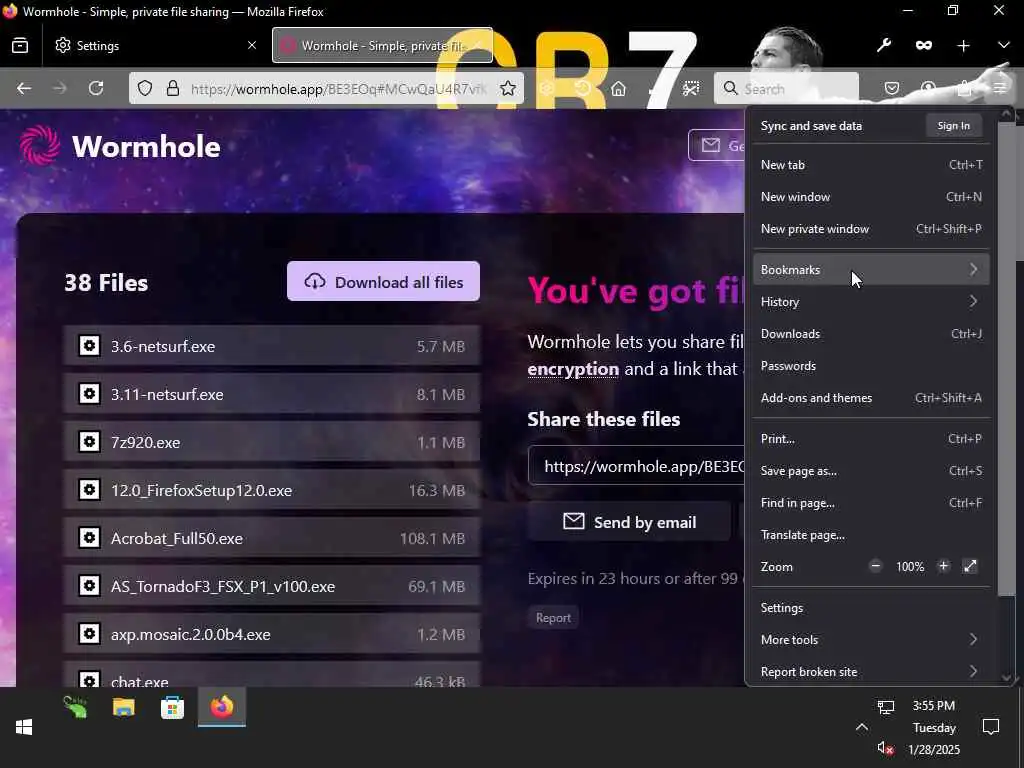Expand the History submenu
Screen dimensions: 1024x768
point(871,302)
